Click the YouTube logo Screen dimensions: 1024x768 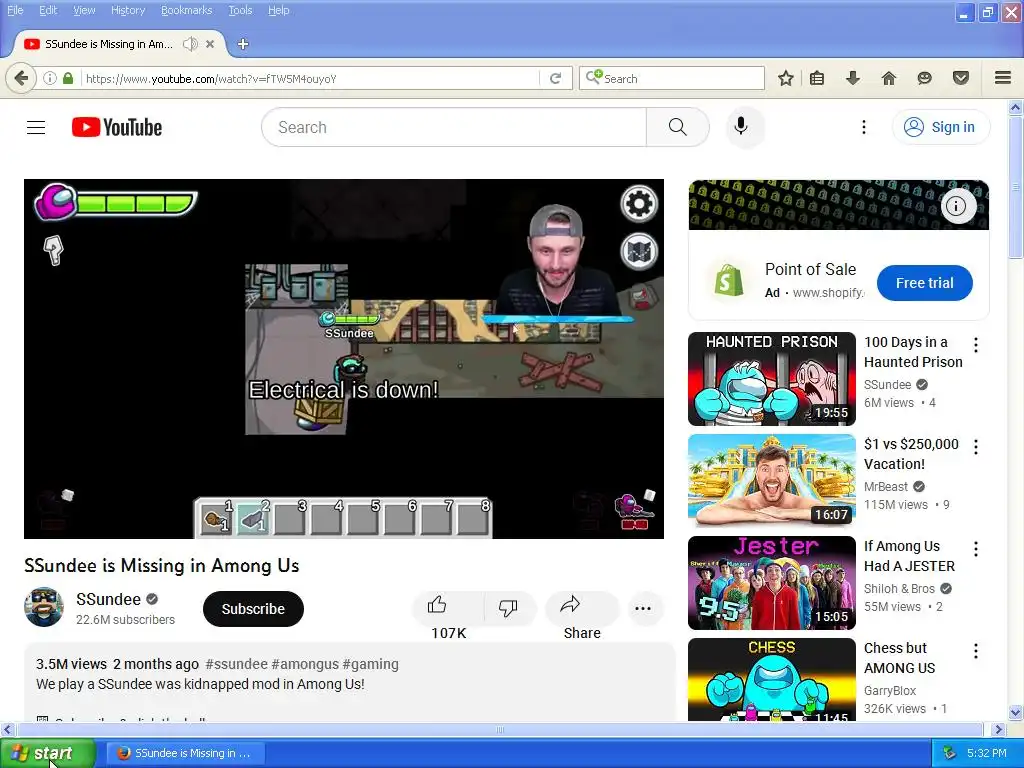click(117, 127)
